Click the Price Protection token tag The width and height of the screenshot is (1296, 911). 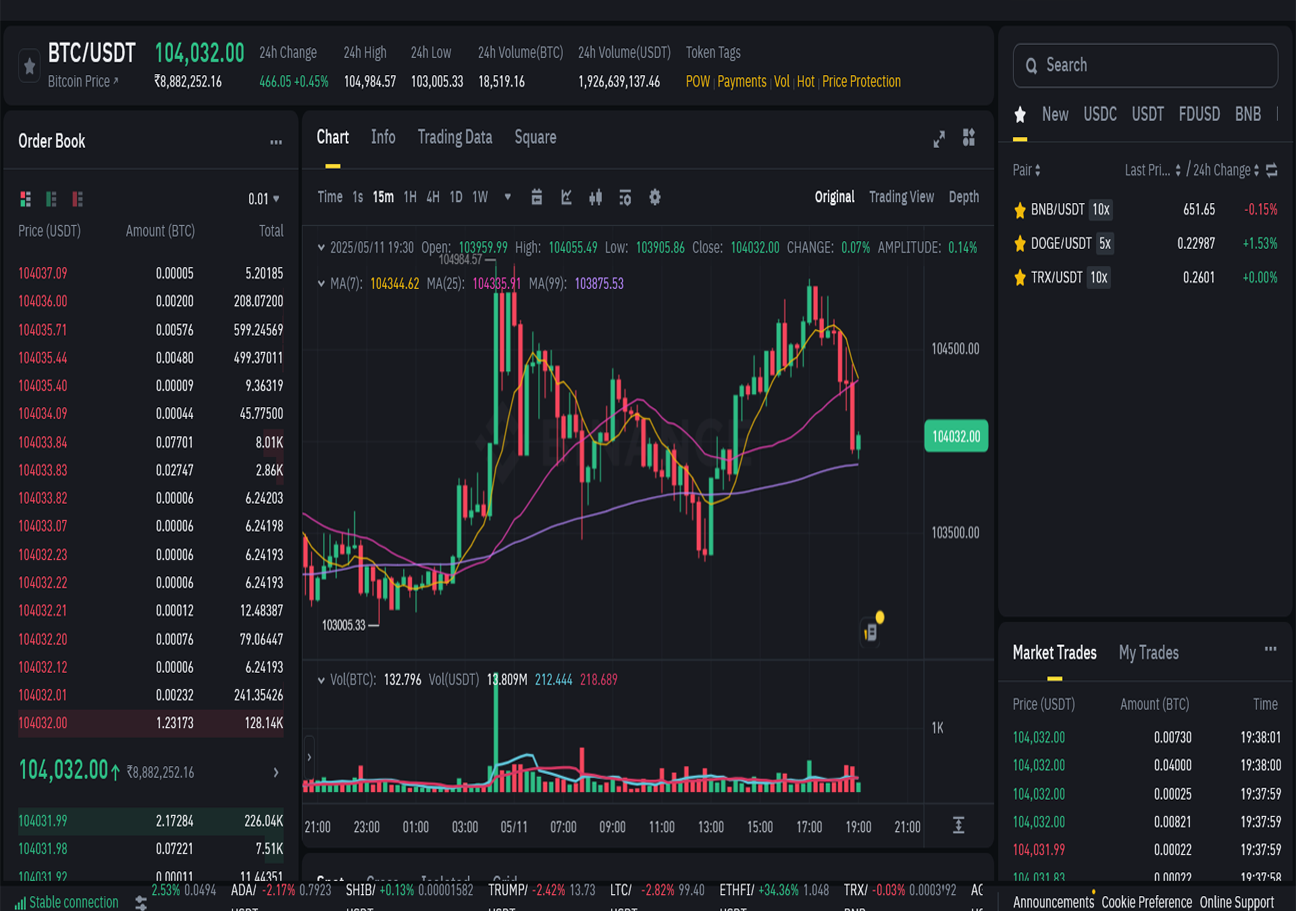(862, 82)
